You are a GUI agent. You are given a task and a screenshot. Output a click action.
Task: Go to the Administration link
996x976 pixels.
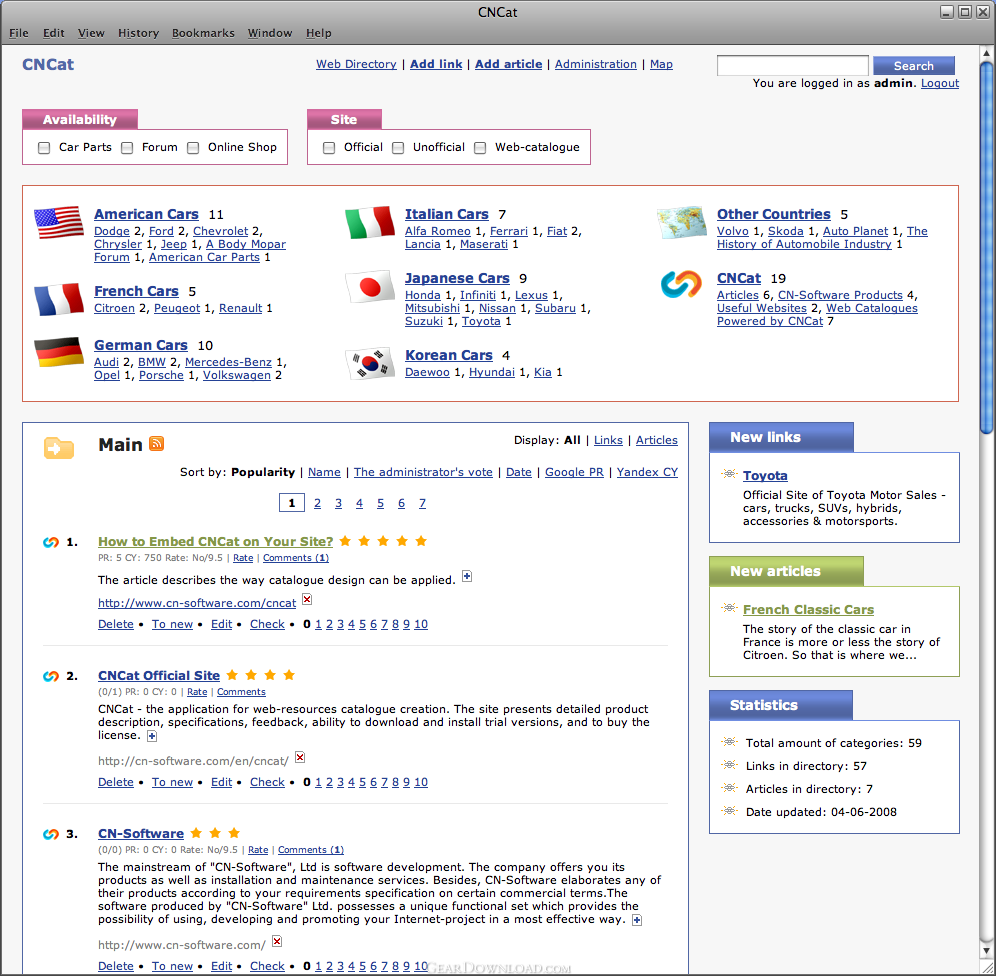point(595,64)
